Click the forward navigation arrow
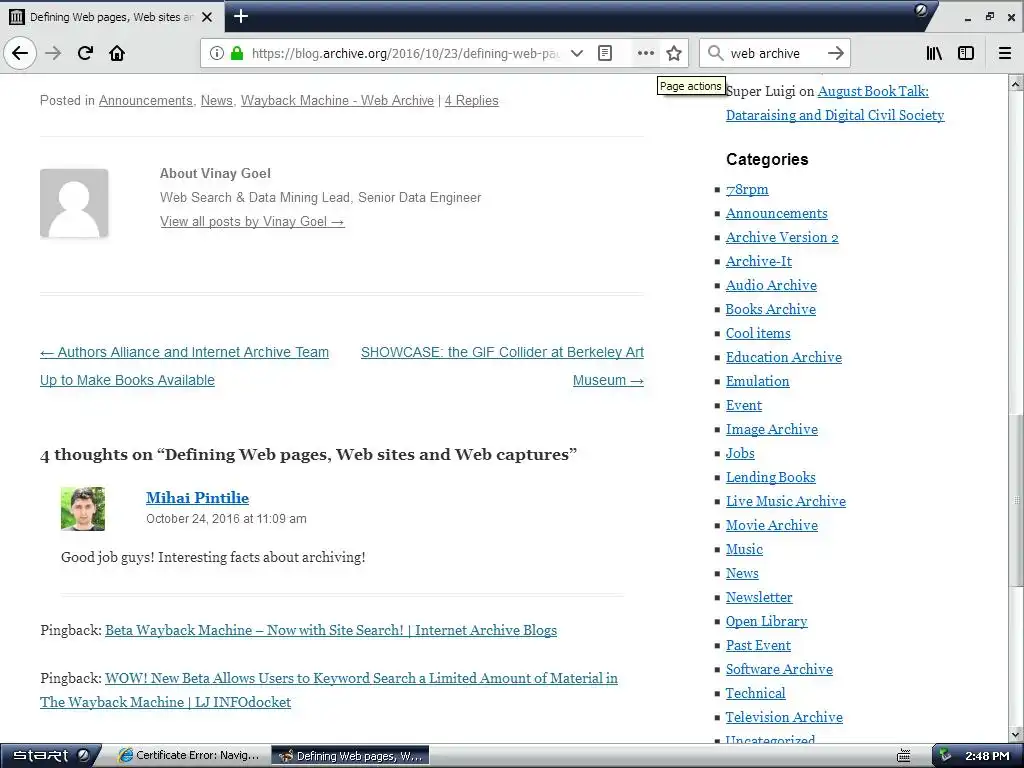The image size is (1024, 768). (x=54, y=53)
